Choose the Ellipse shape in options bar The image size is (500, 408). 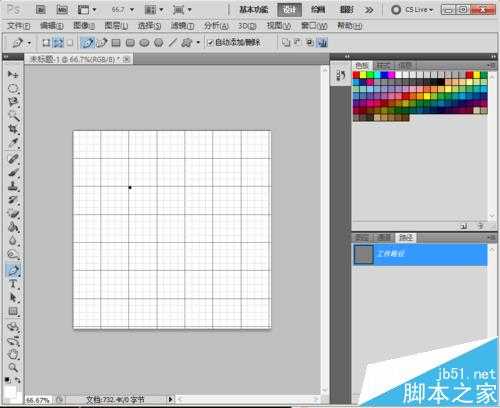(144, 43)
